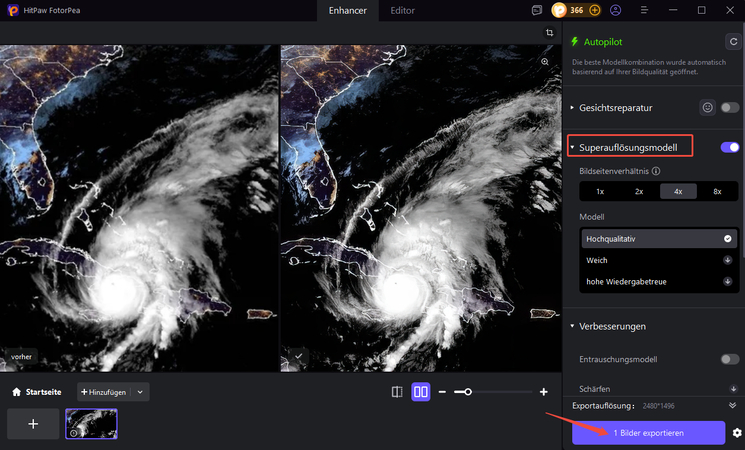Open the feedback message icon in the title bar
745x450 pixels.
point(537,10)
